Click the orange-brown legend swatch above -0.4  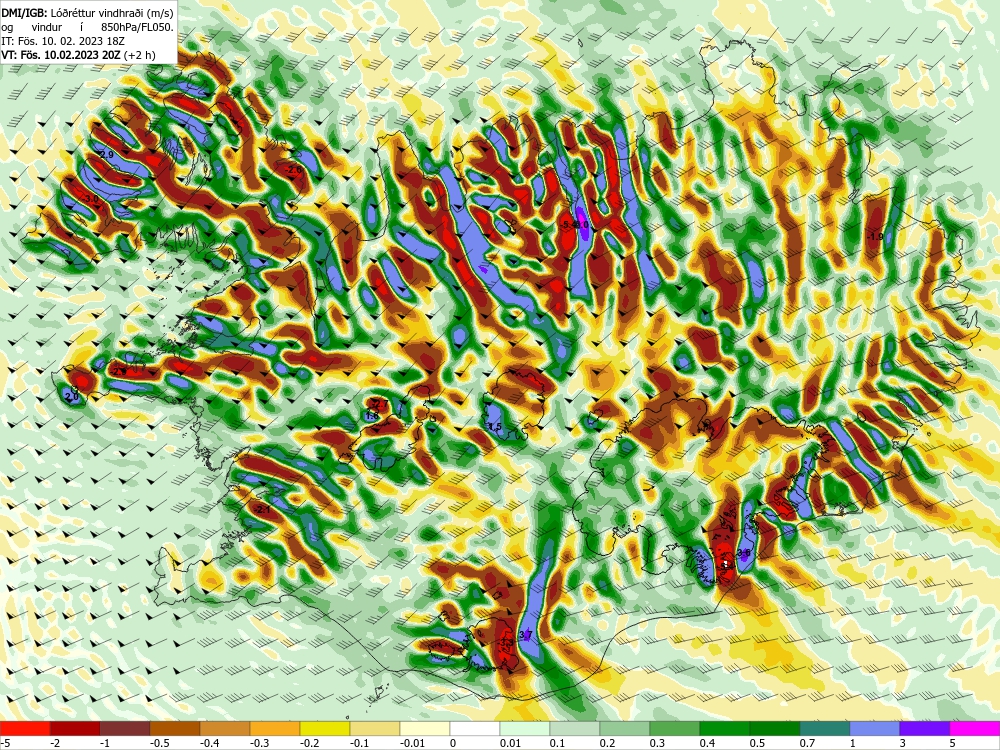[225, 728]
